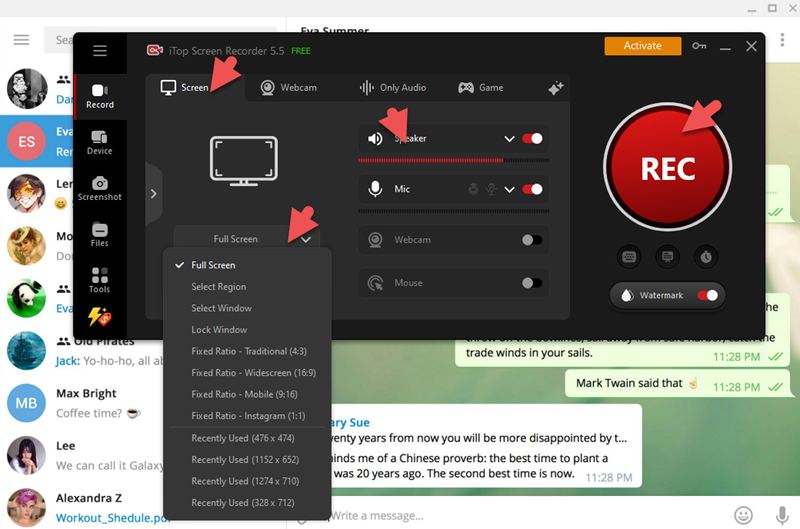Choose Select Region from the list
The image size is (800, 529).
click(x=247, y=287)
